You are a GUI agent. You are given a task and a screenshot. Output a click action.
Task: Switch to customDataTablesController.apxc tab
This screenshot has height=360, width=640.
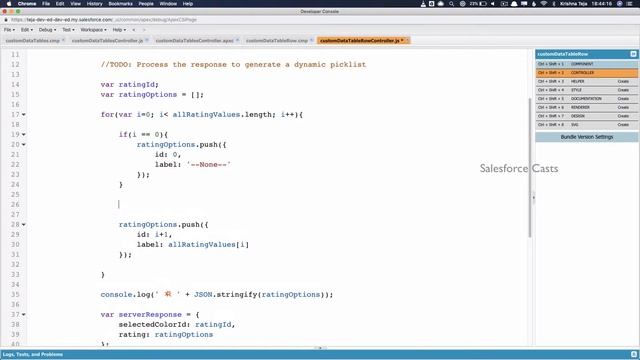click(x=194, y=40)
